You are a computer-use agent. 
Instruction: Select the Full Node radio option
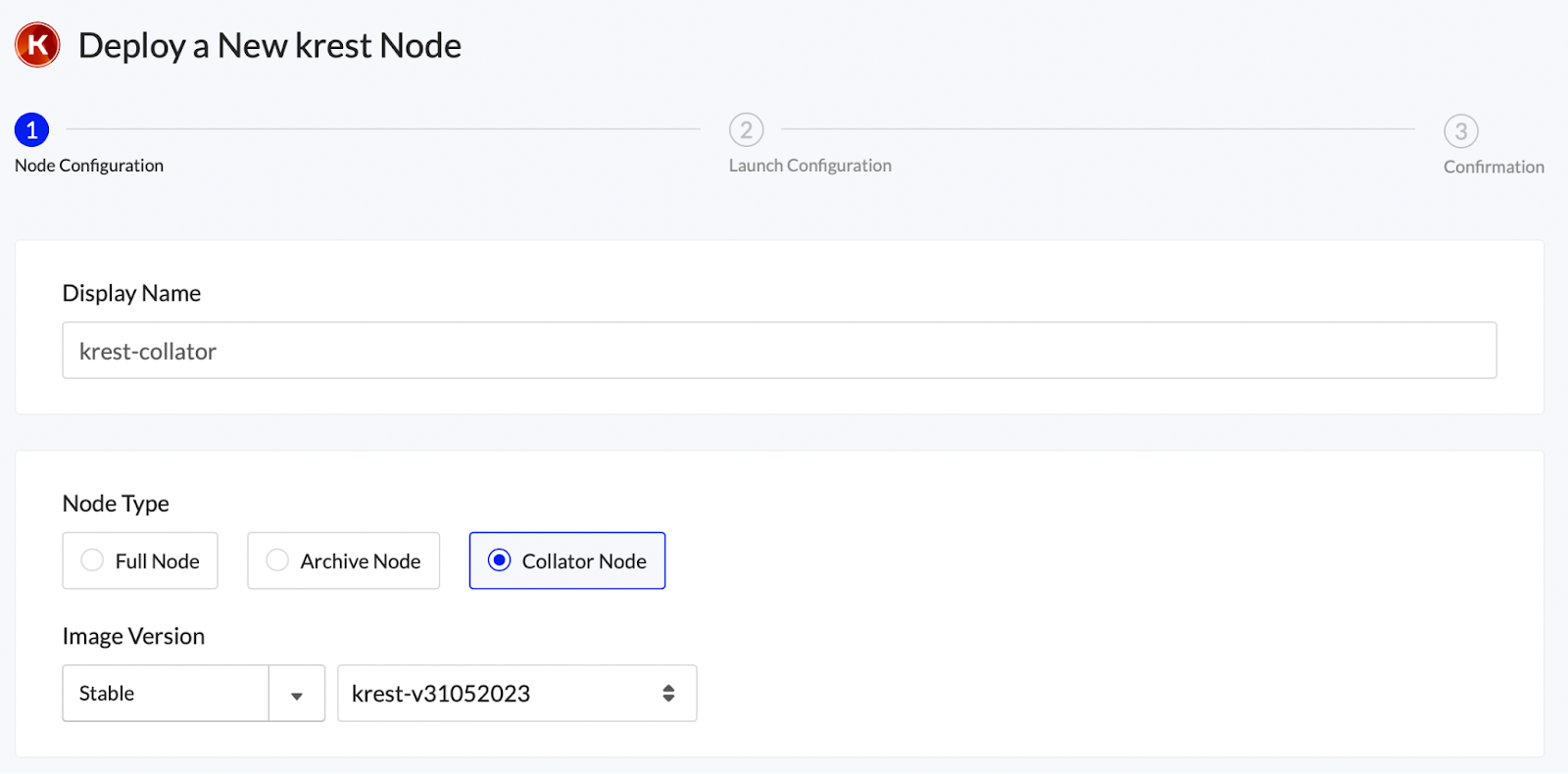[92, 560]
